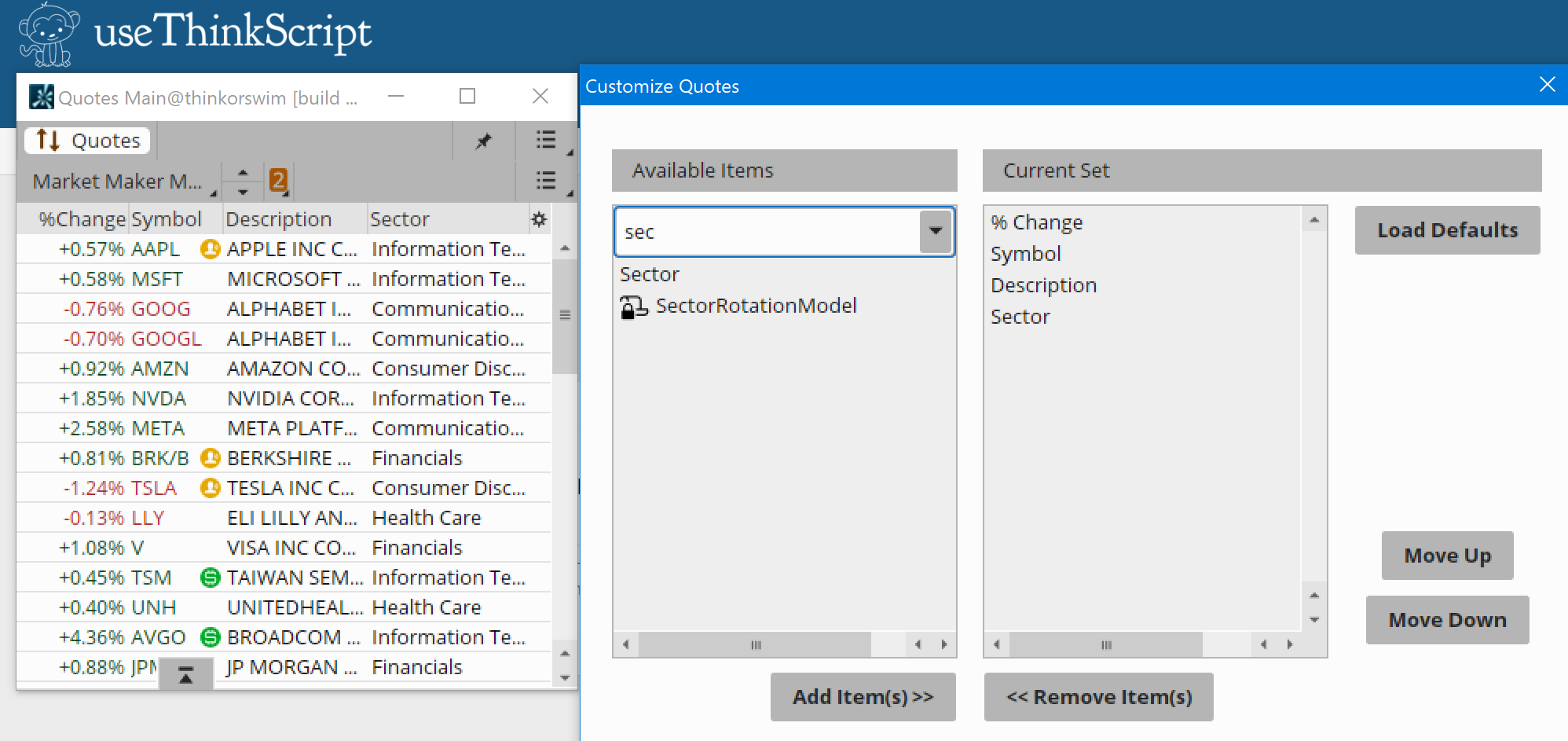Click Available Items horizontal scrollbar thumb
The image size is (1568, 741).
[755, 644]
